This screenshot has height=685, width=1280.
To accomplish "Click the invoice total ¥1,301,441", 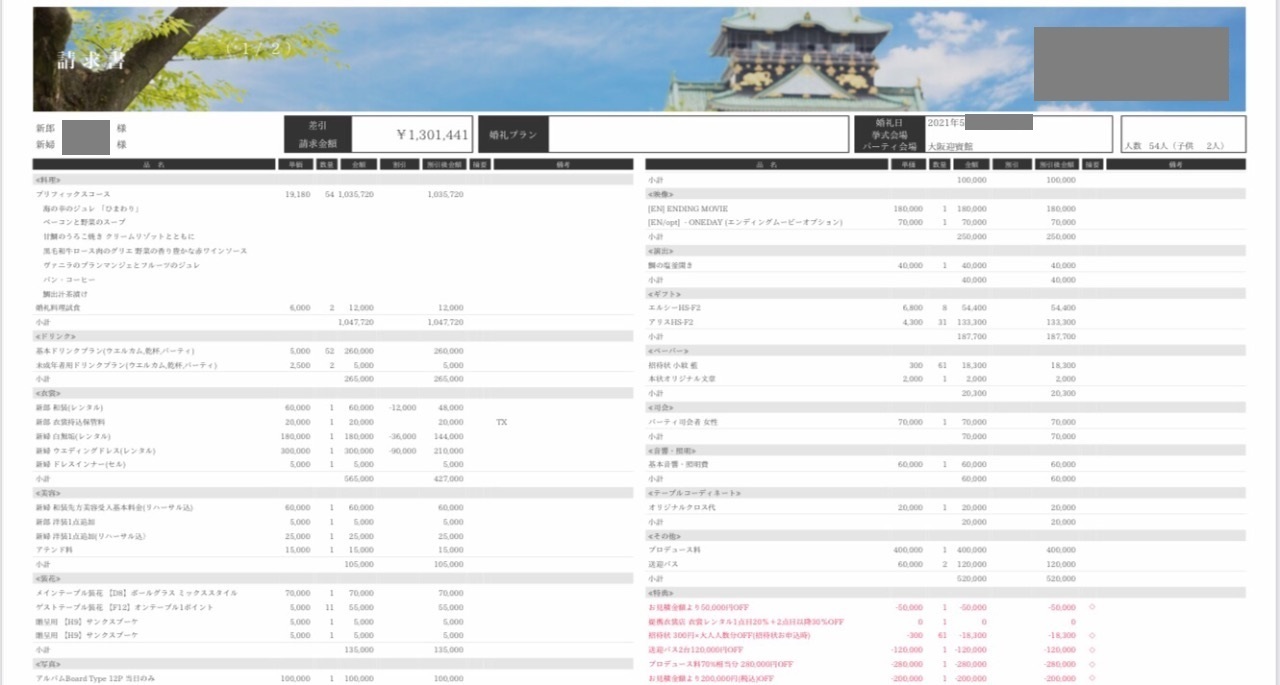I will click(x=432, y=135).
